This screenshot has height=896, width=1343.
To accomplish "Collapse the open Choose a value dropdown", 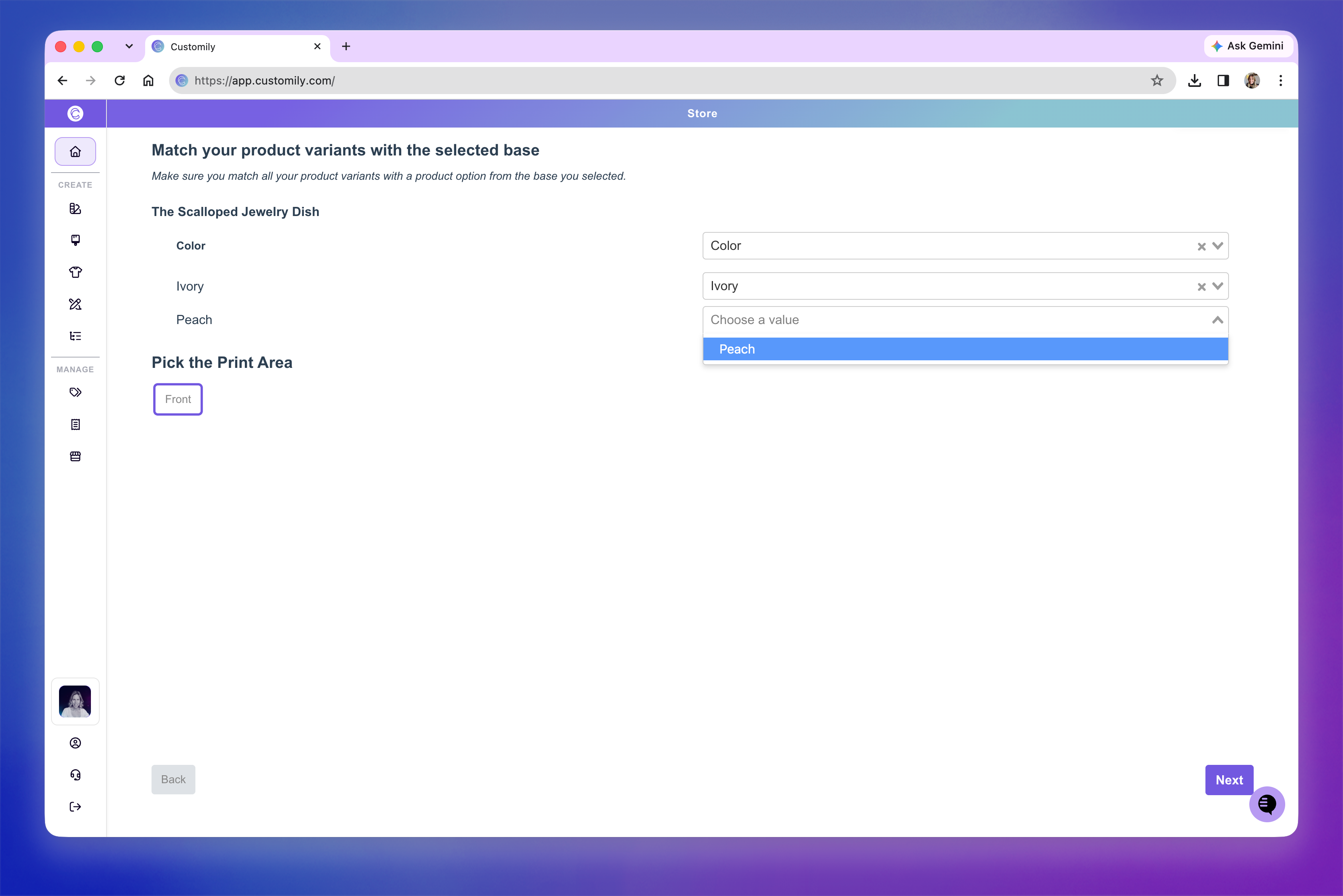I will [x=1218, y=320].
